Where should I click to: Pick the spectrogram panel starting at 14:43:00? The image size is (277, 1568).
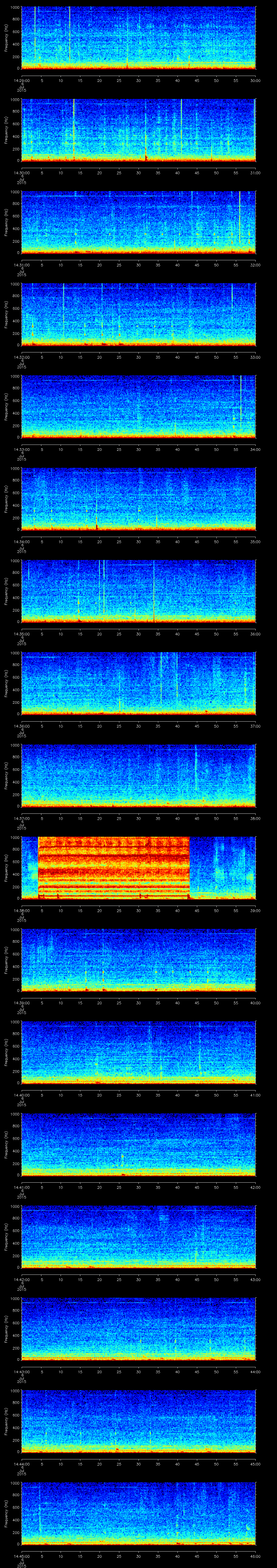[x=139, y=1329]
